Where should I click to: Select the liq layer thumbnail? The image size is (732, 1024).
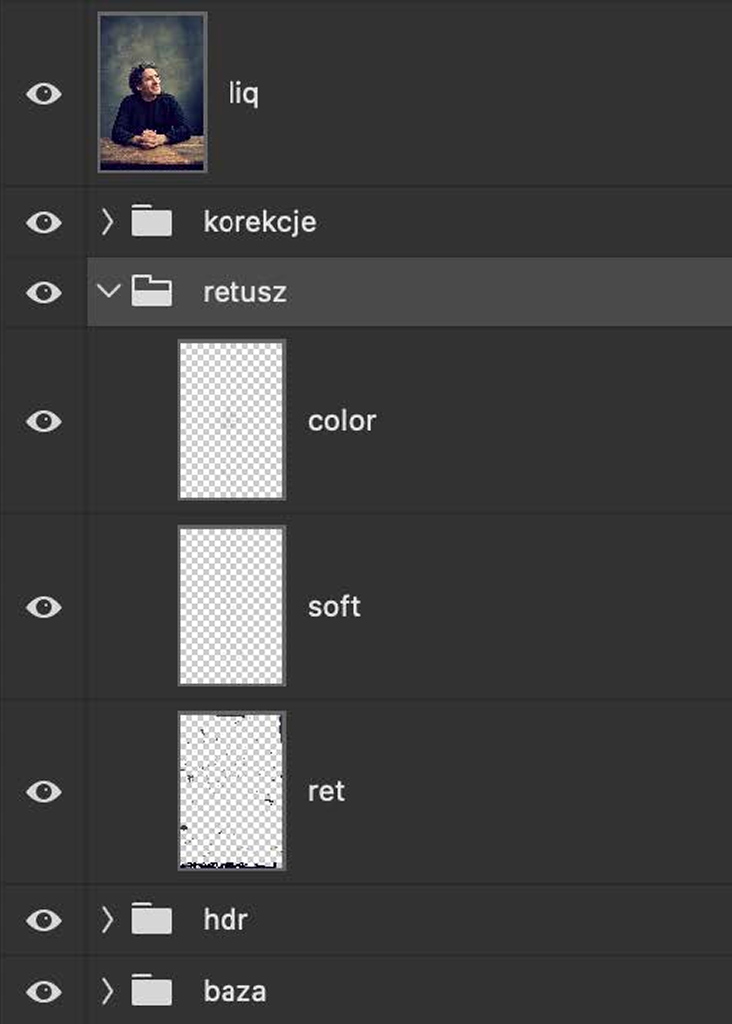pos(152,92)
